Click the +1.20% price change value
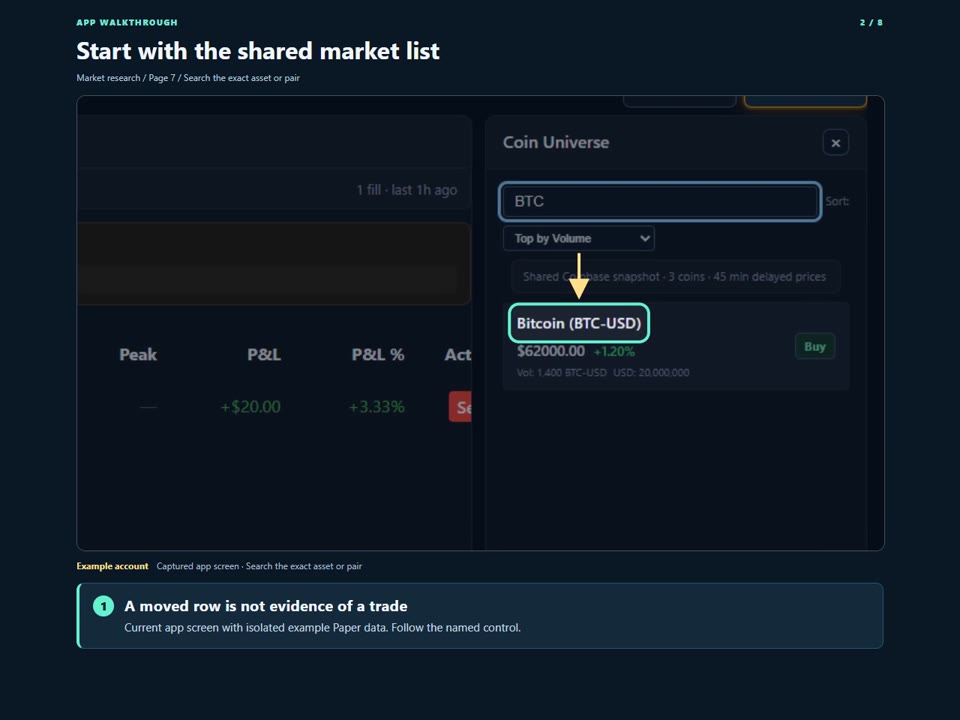The image size is (960, 720). tap(614, 351)
